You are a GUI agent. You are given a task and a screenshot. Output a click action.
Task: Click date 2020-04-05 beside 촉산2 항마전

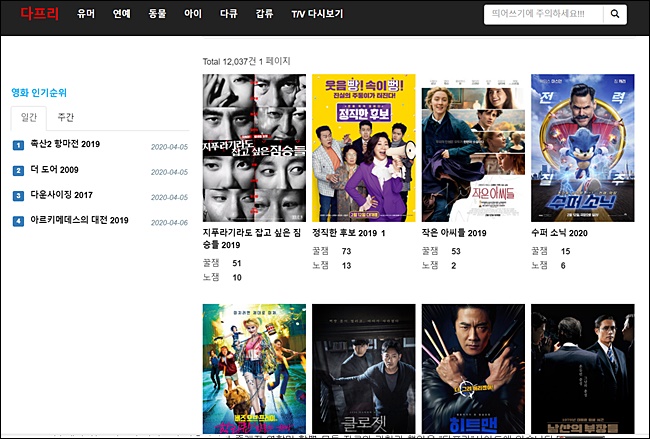tap(169, 147)
